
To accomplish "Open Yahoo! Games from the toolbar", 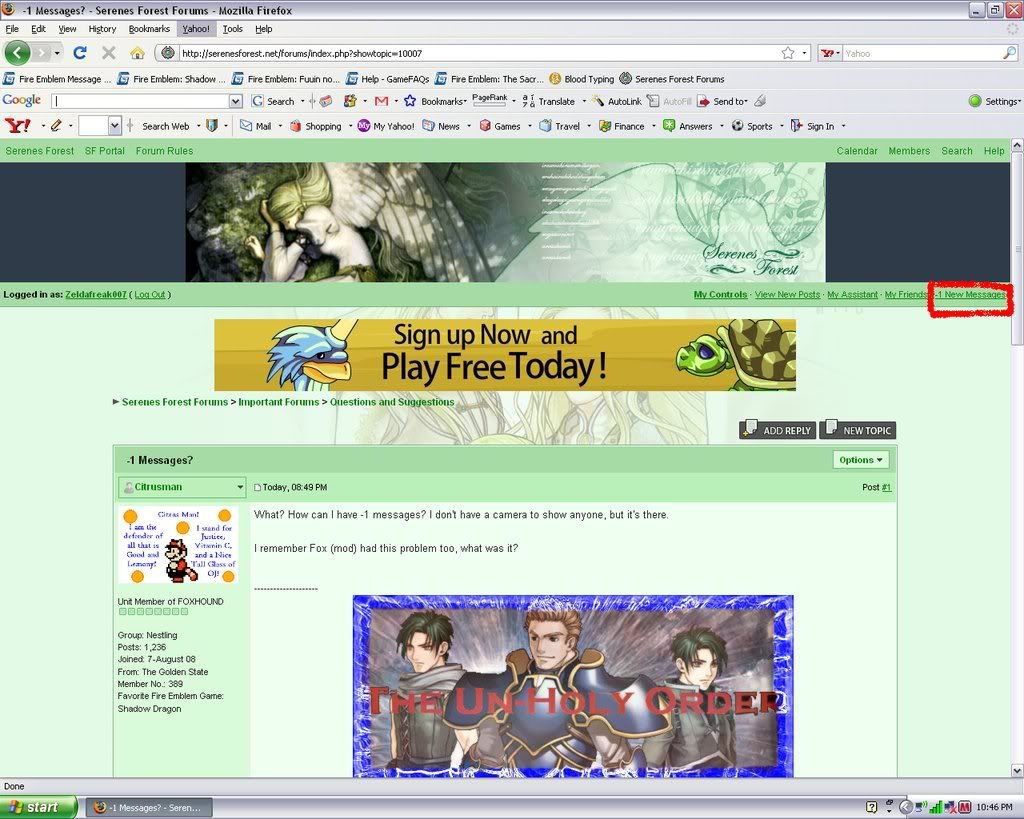I will click(493, 125).
